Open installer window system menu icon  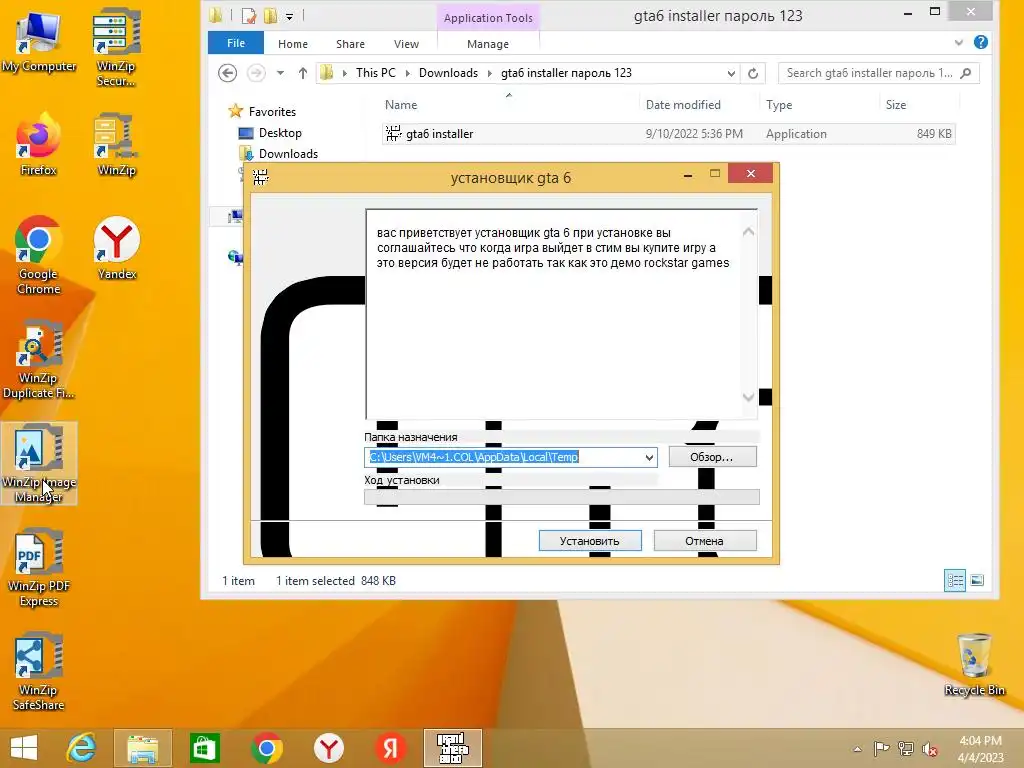(x=261, y=177)
